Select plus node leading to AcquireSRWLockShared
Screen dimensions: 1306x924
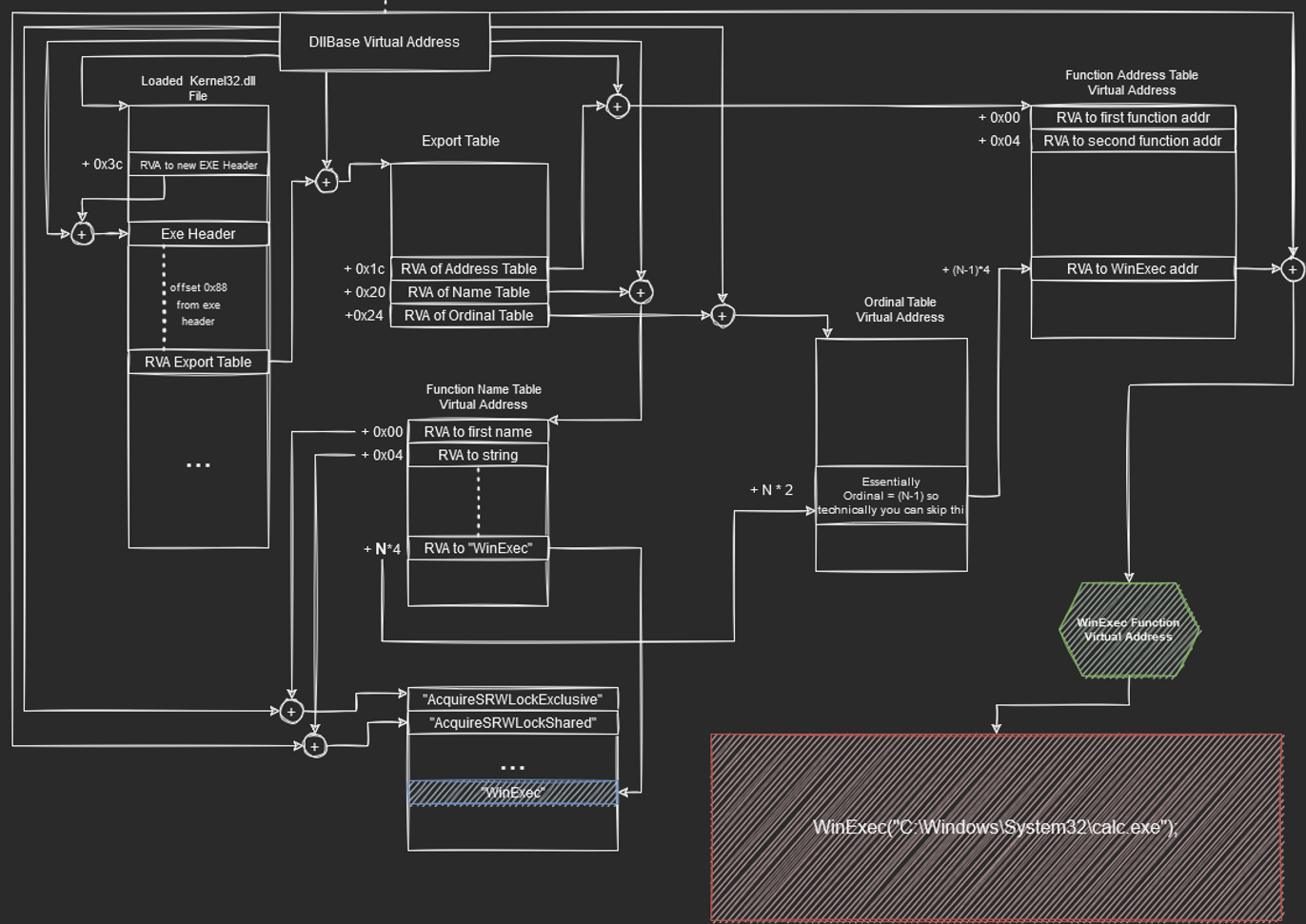click(315, 747)
